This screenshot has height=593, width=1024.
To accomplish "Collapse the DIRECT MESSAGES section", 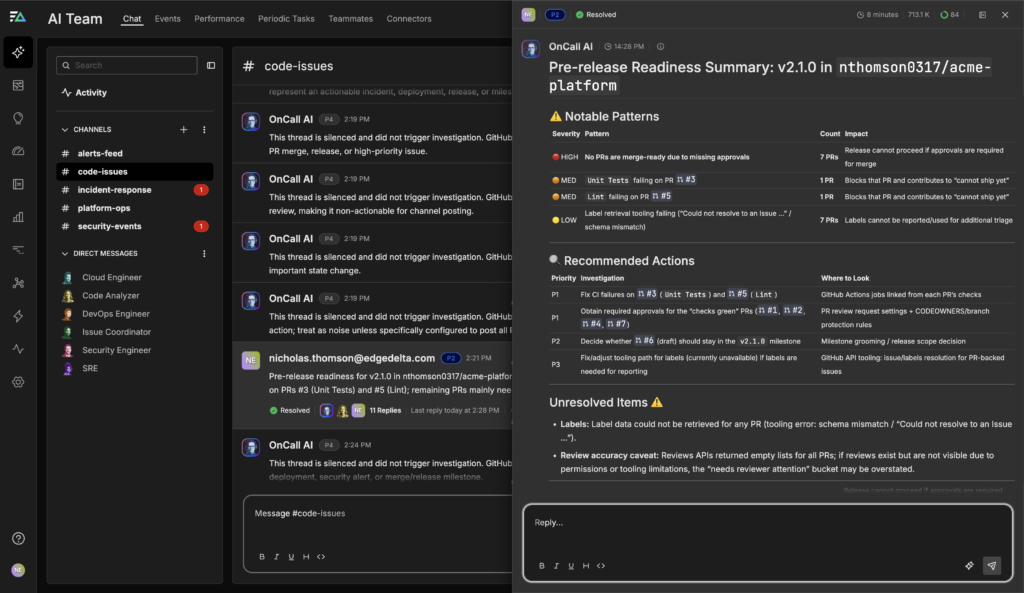I will click(65, 254).
